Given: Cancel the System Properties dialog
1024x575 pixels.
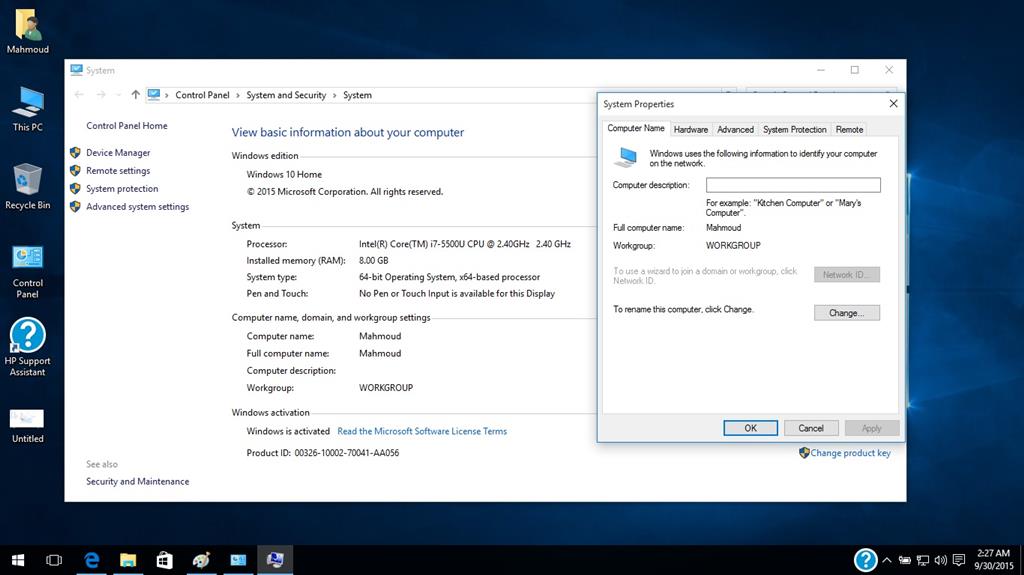Looking at the screenshot, I should [x=810, y=428].
